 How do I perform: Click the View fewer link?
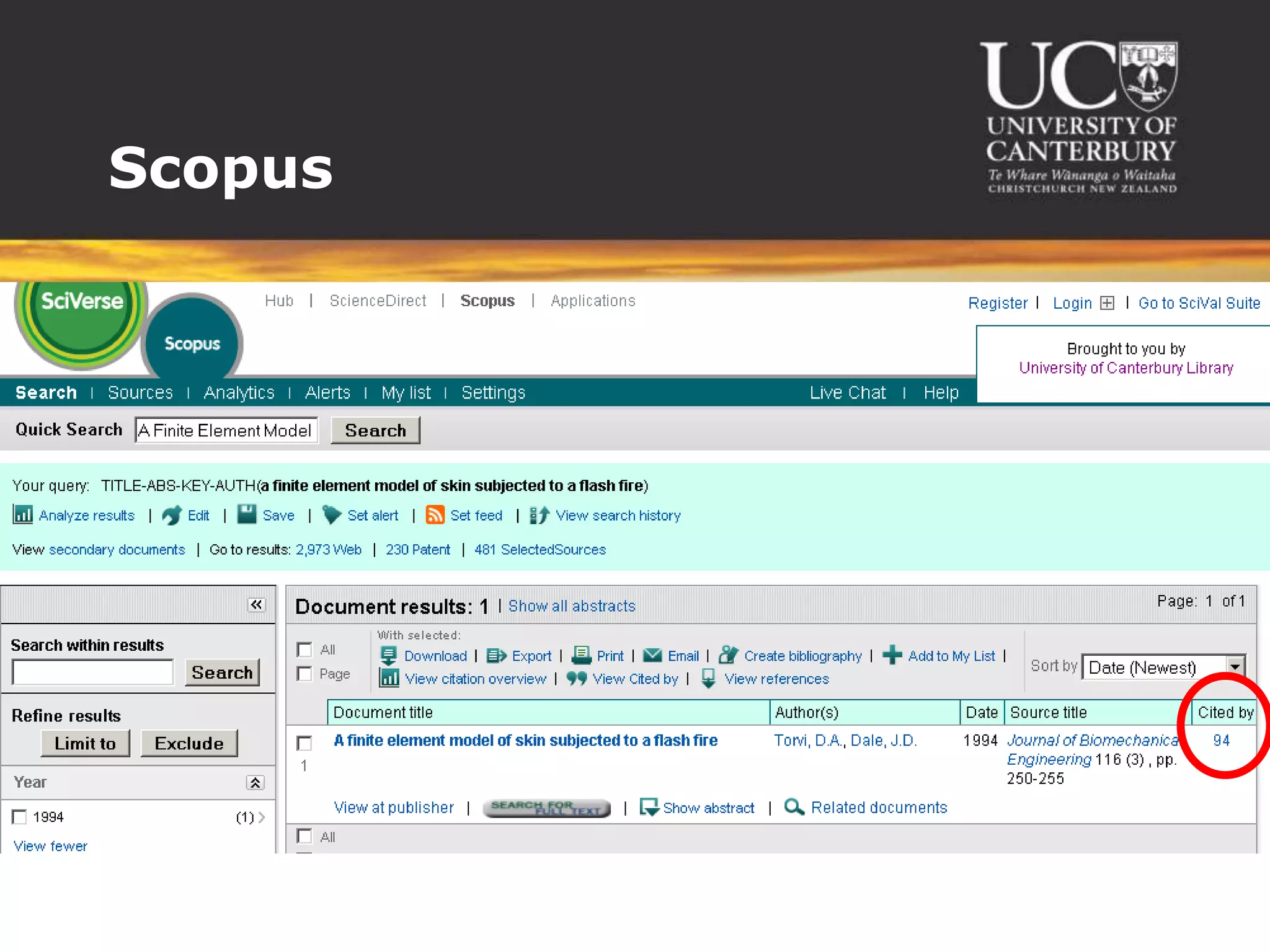click(50, 845)
